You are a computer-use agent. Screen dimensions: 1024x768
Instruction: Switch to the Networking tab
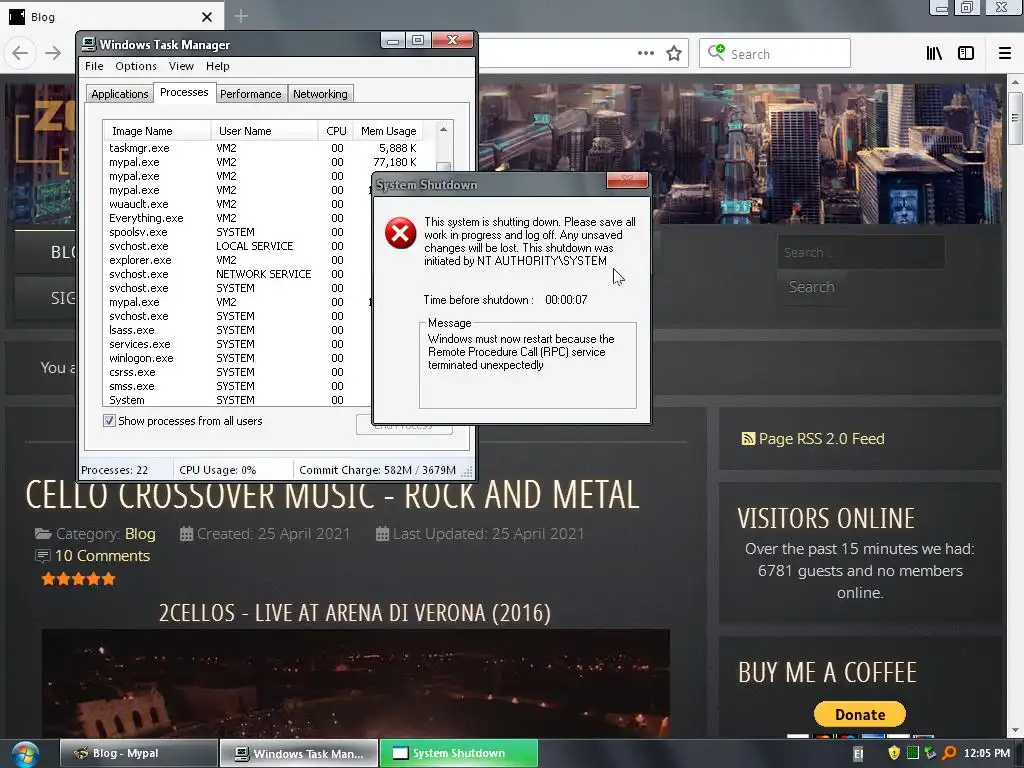point(320,94)
